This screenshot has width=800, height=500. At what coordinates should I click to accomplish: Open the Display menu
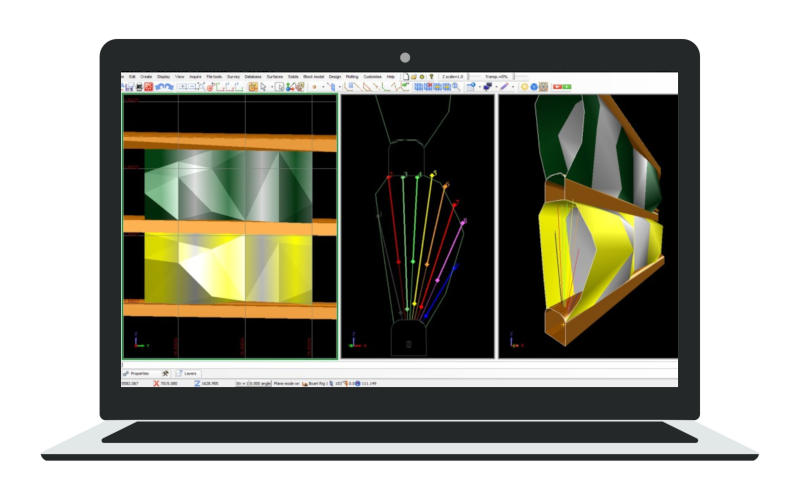(163, 77)
